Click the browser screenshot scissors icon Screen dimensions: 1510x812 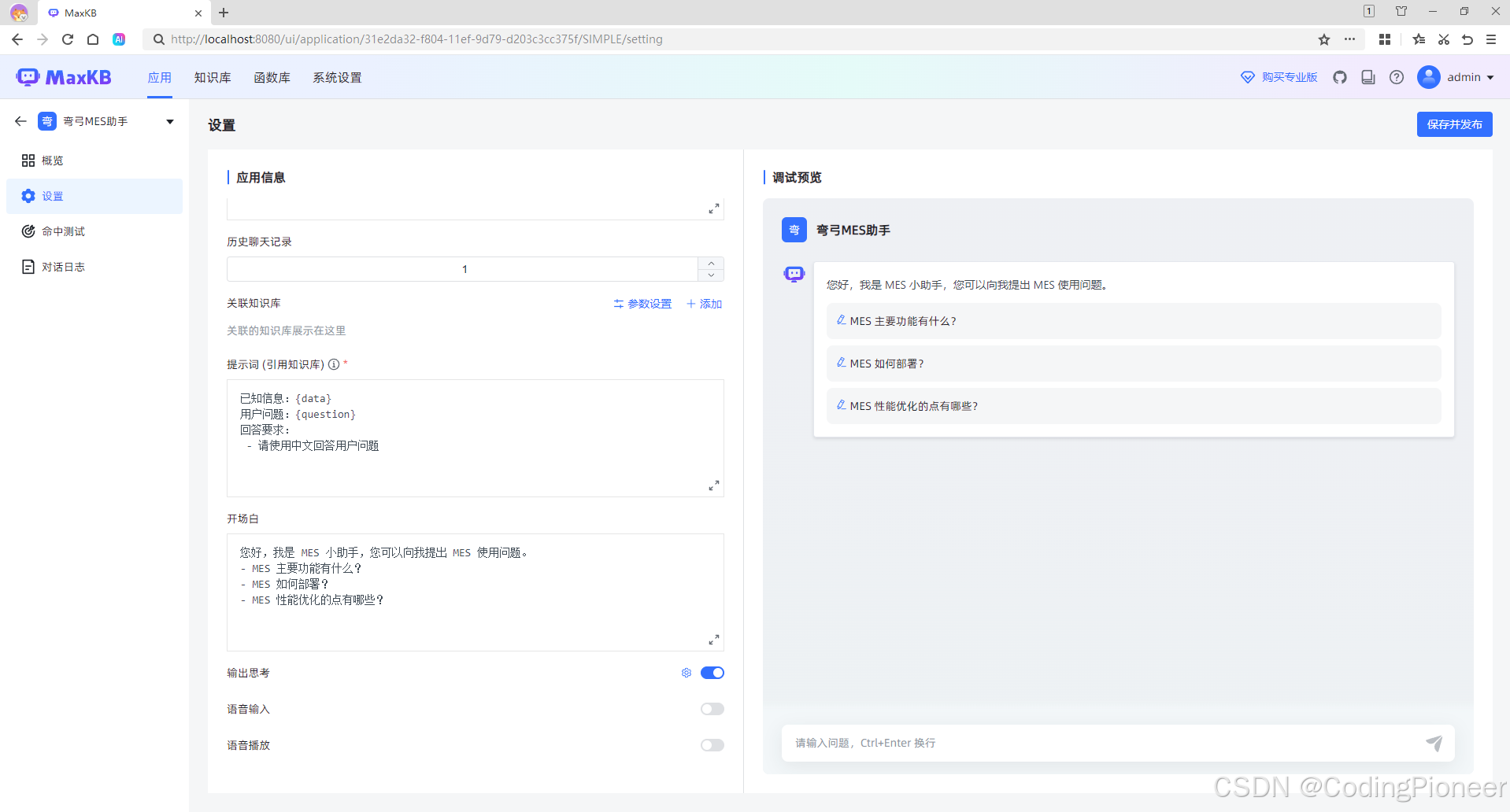point(1444,39)
